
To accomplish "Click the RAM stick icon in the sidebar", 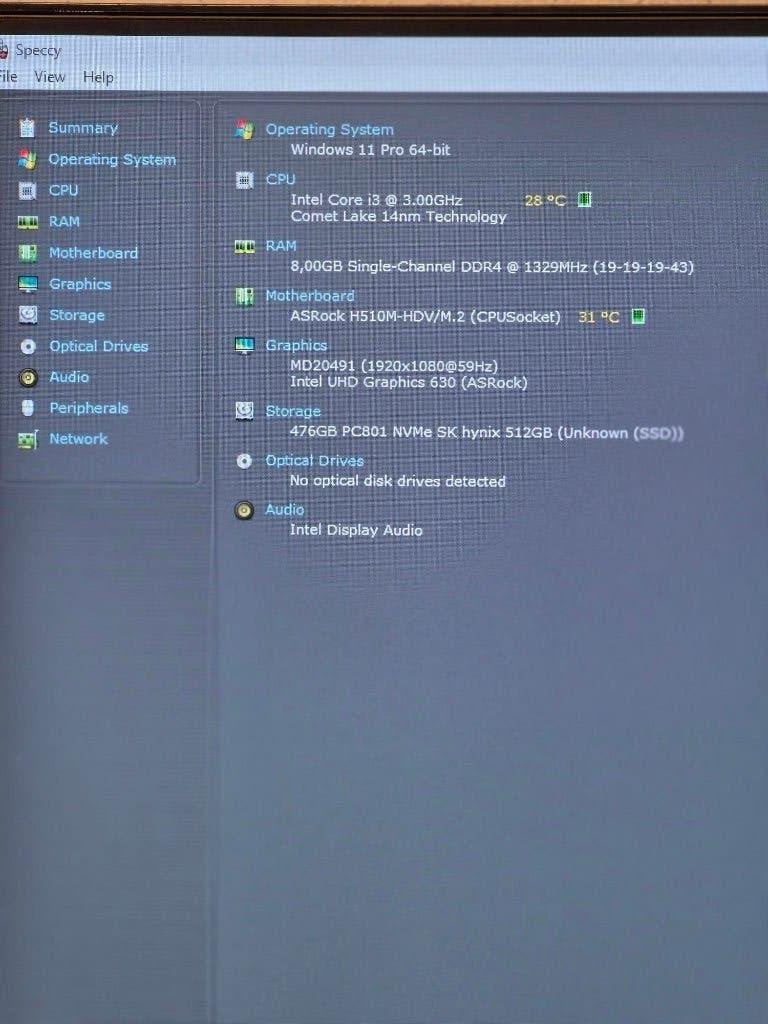I will pos(27,222).
